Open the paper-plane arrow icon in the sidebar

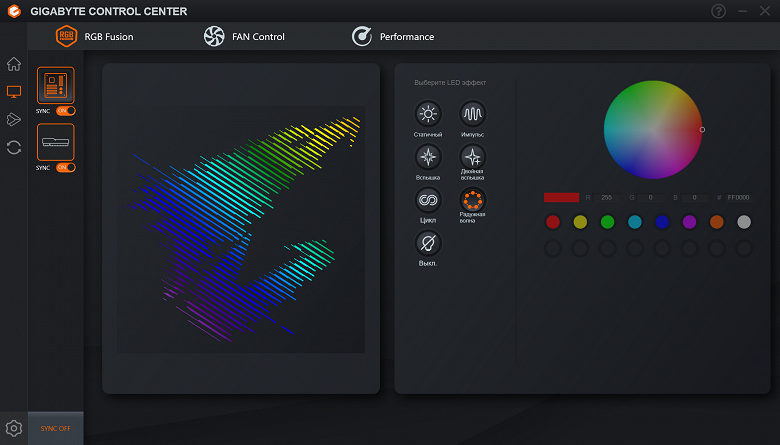14,119
